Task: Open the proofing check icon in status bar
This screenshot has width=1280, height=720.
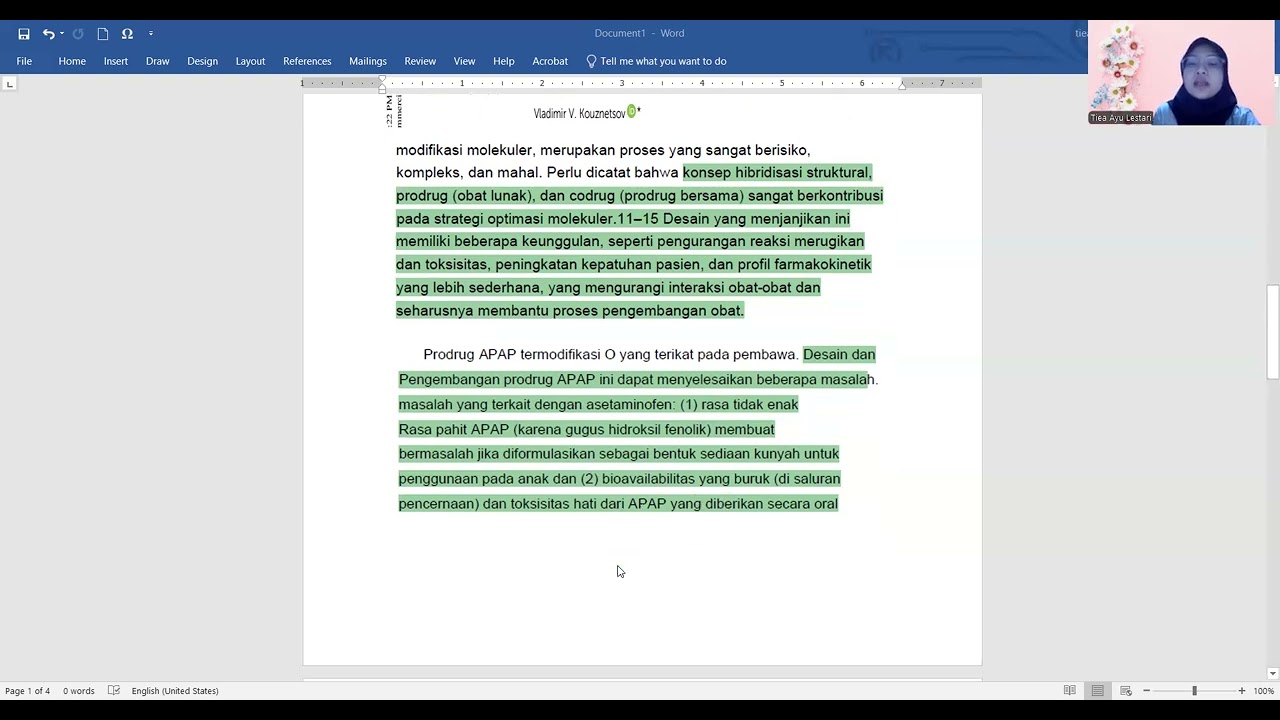Action: 114,691
